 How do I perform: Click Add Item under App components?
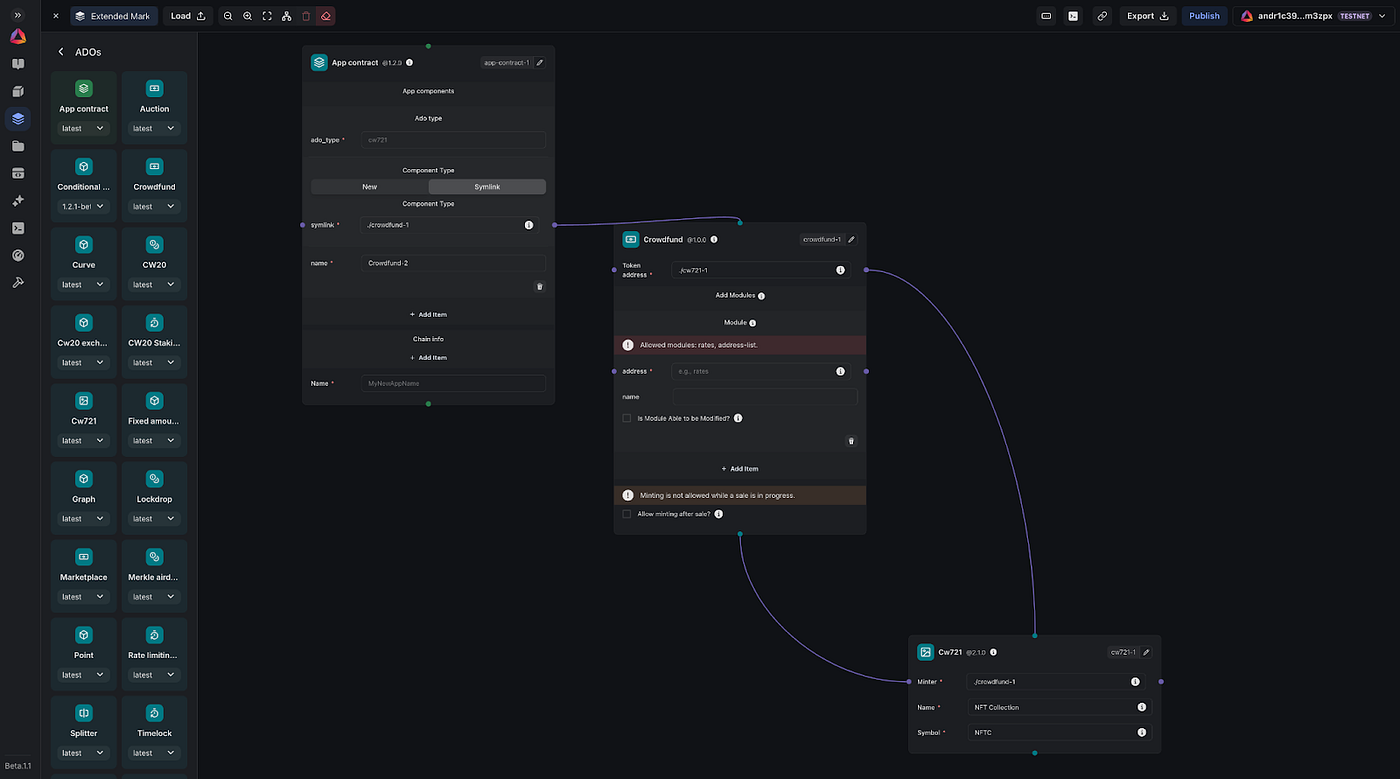428,314
